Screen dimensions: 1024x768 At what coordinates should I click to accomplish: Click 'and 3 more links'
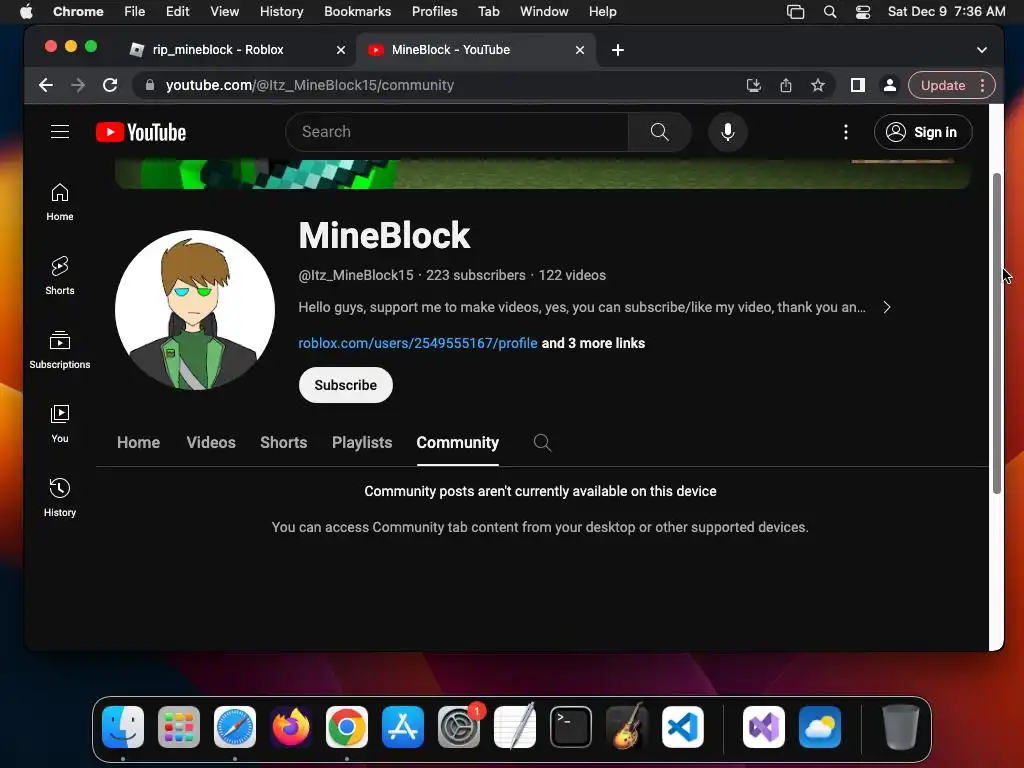(593, 344)
